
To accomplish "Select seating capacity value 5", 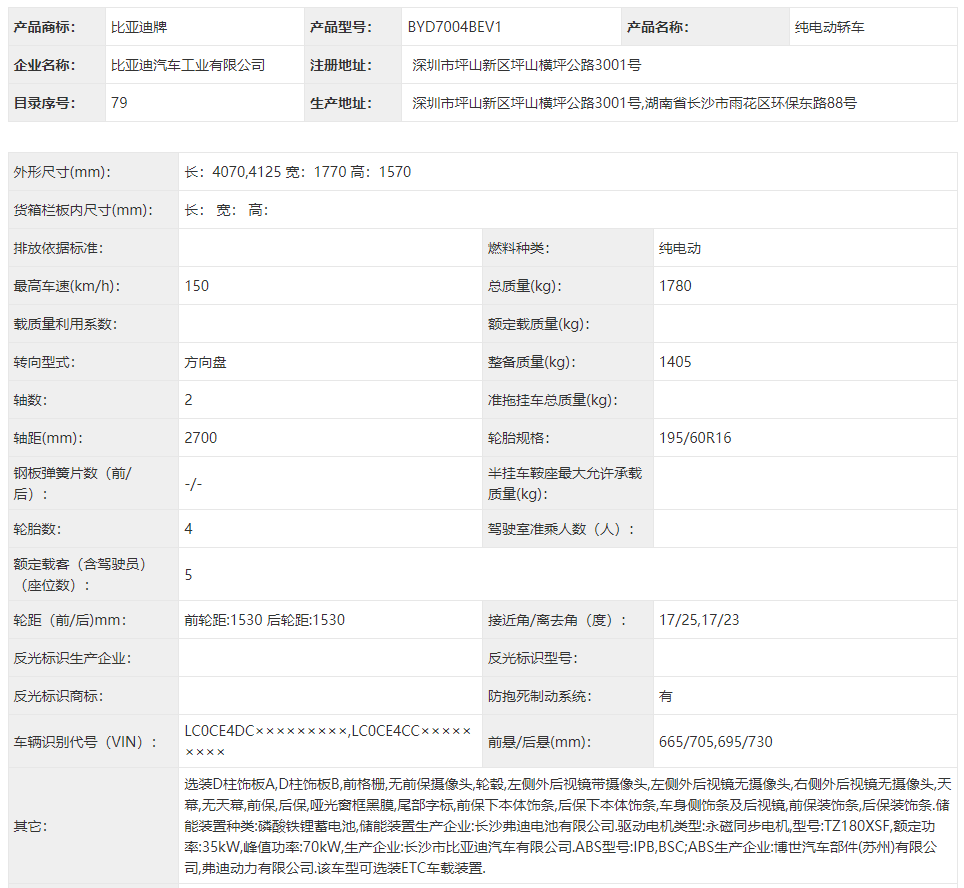I will click(189, 574).
